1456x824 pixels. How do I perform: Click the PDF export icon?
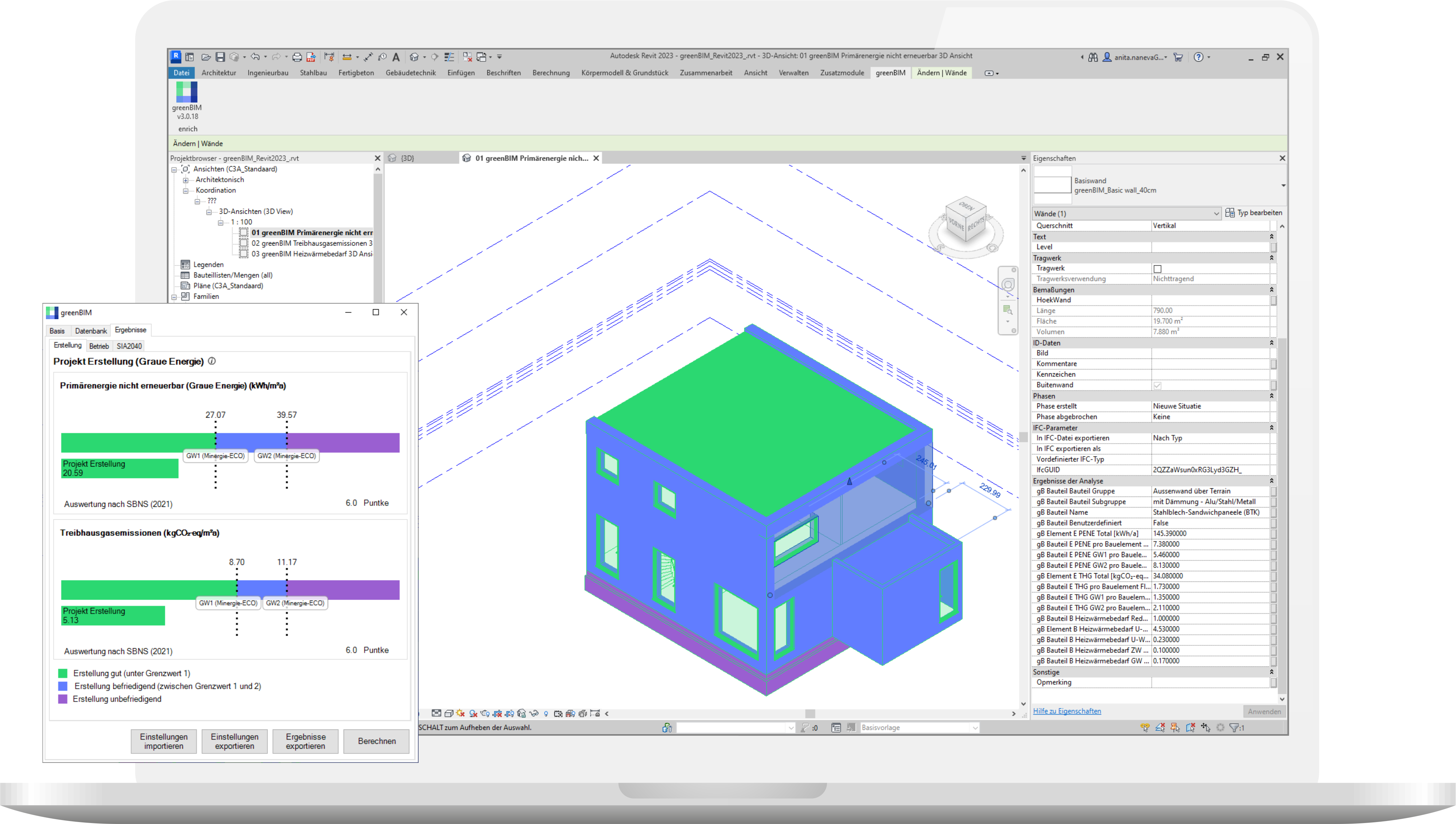click(311, 57)
